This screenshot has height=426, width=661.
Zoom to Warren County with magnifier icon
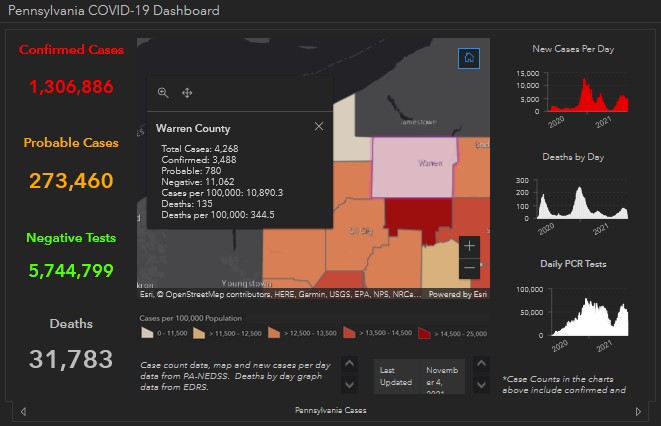[x=163, y=93]
